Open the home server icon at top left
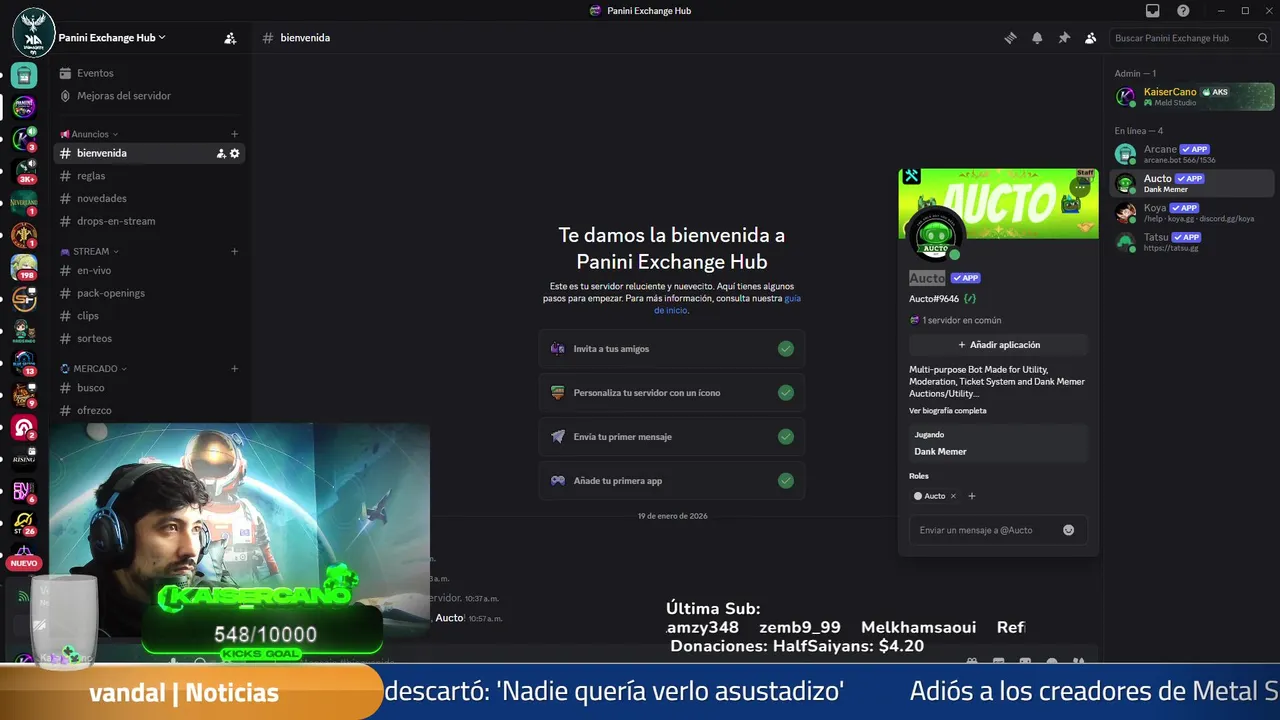 [x=33, y=32]
